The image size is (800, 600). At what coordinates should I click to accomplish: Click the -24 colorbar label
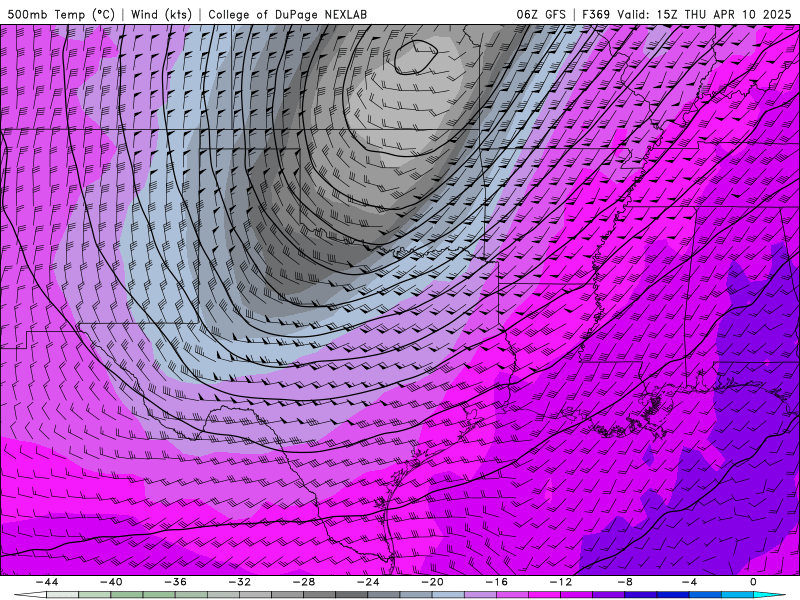point(368,582)
